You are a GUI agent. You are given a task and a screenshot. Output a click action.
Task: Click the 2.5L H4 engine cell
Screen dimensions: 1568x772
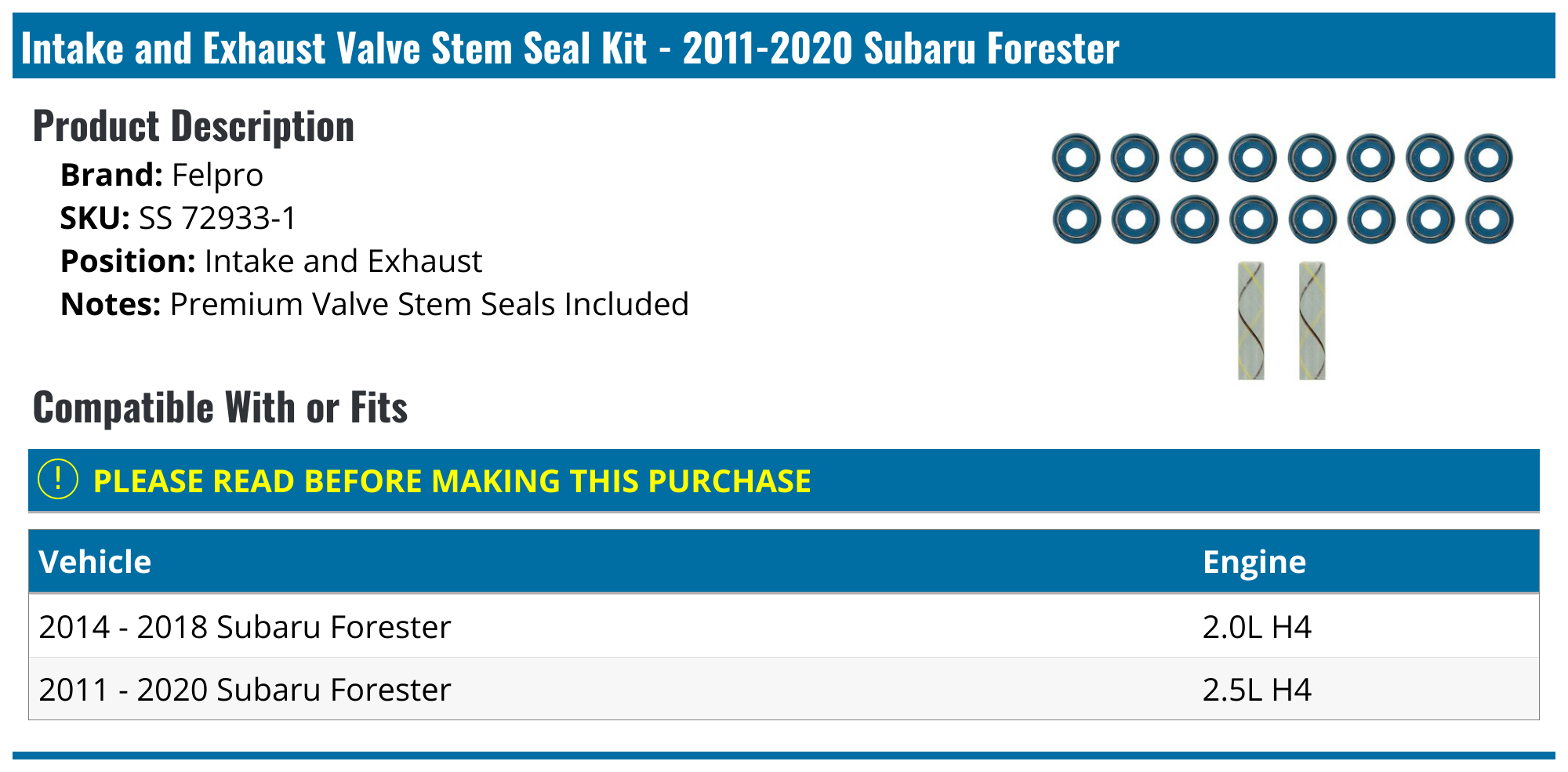pos(1256,690)
